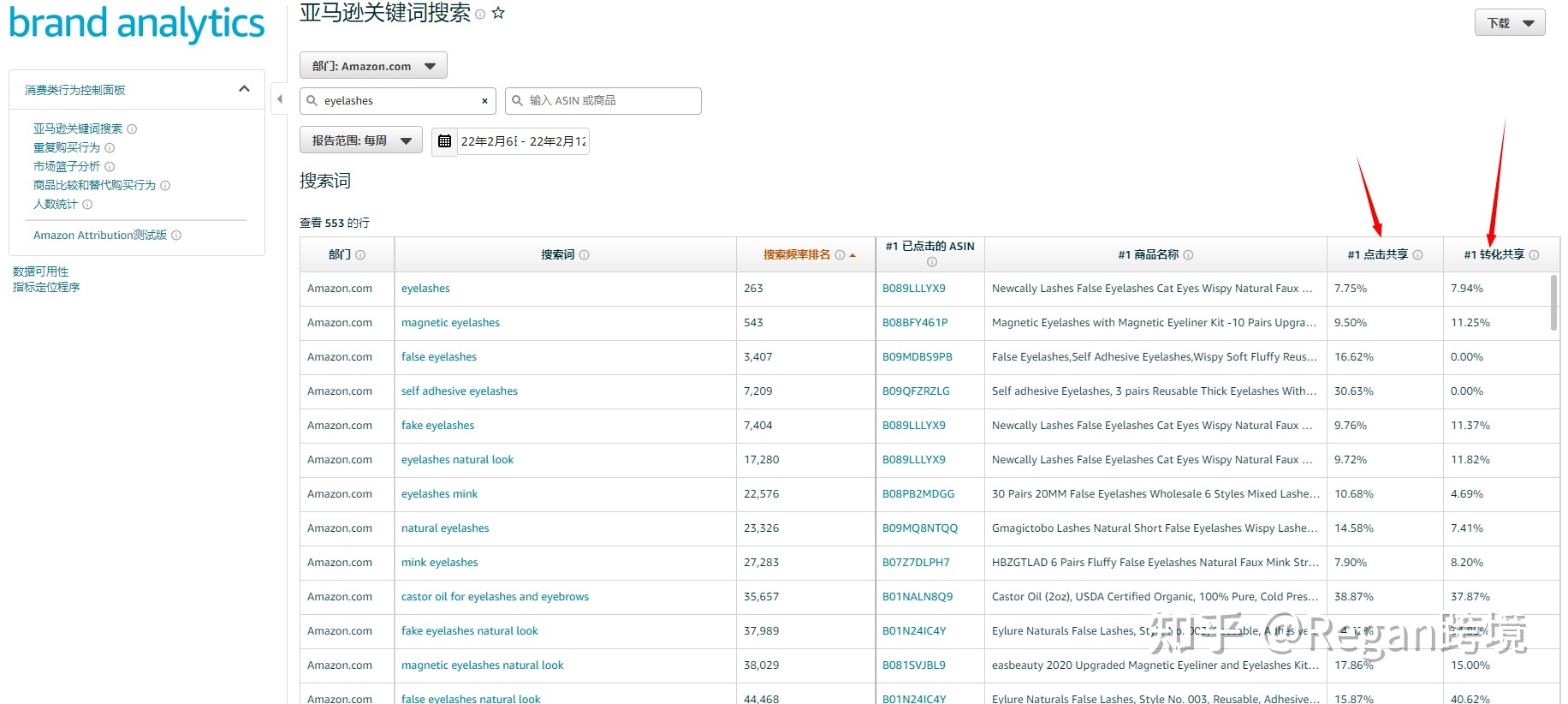The height and width of the screenshot is (704, 1568).
Task: Click the calendar icon for date range
Action: tap(444, 141)
